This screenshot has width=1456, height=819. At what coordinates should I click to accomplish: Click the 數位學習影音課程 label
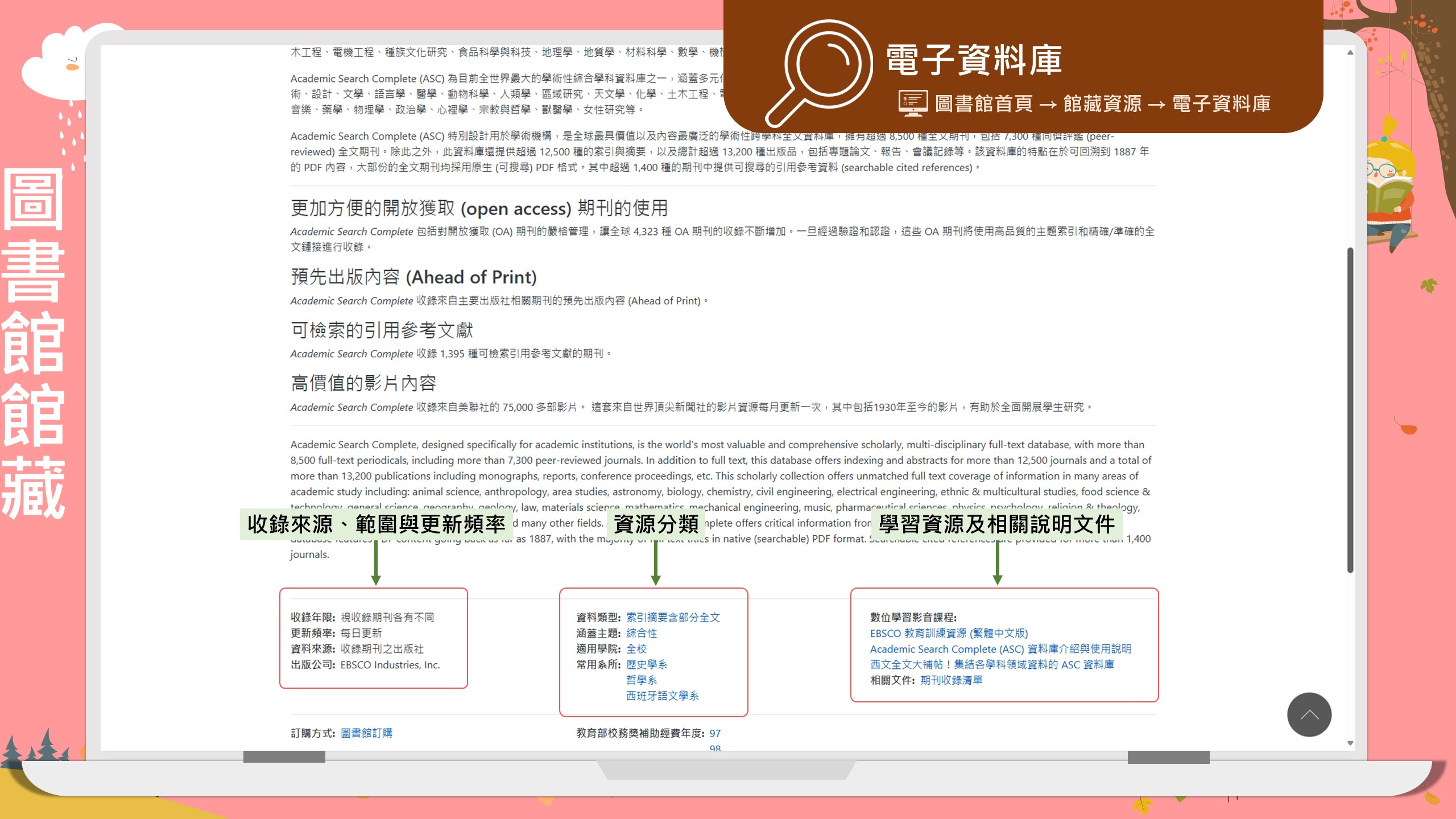tap(913, 617)
